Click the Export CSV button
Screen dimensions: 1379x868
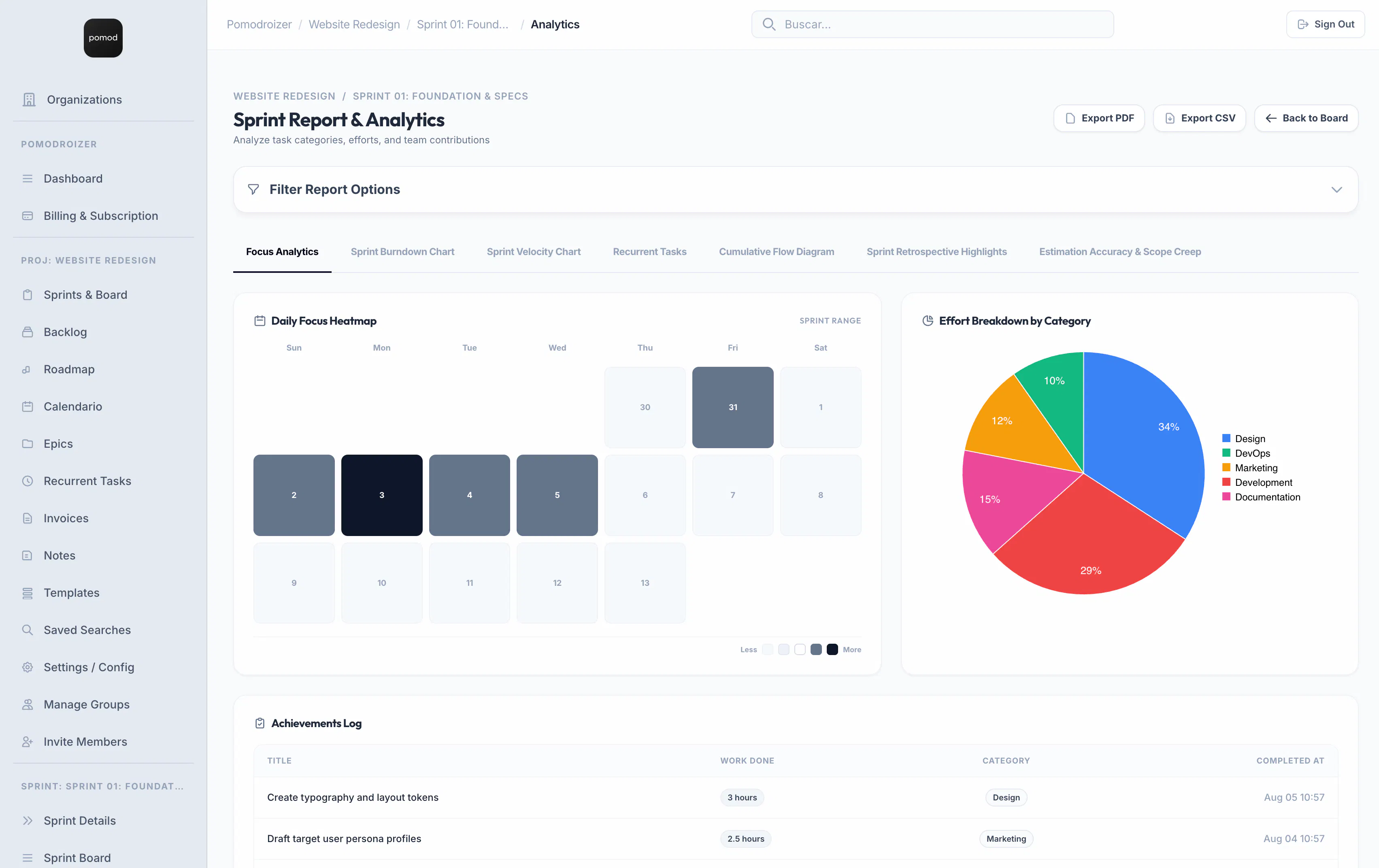point(1199,118)
